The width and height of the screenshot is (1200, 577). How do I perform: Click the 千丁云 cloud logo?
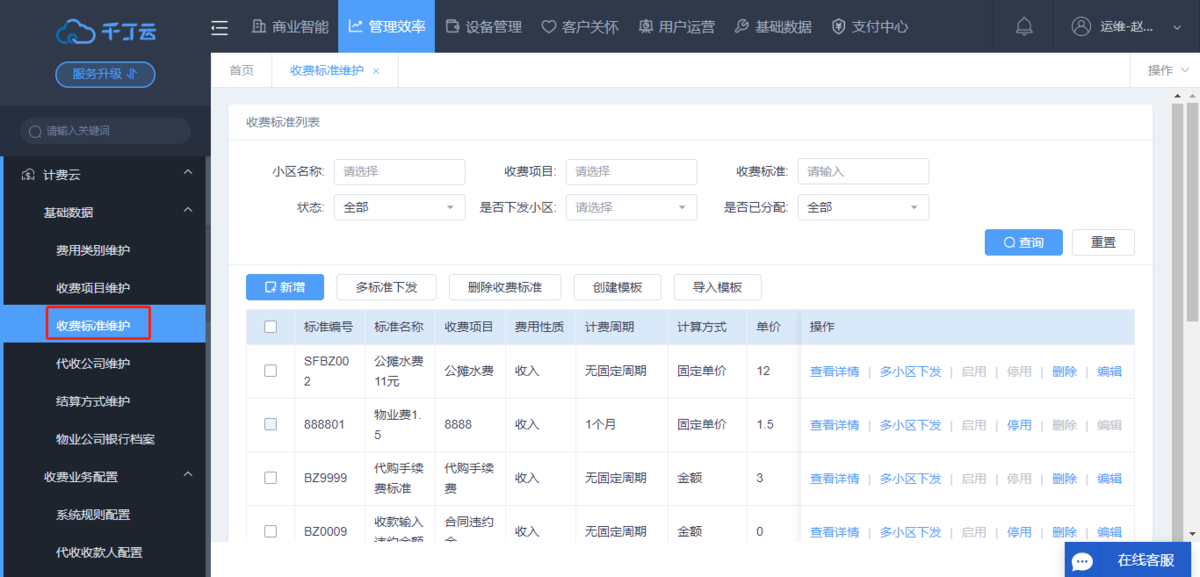[106, 31]
